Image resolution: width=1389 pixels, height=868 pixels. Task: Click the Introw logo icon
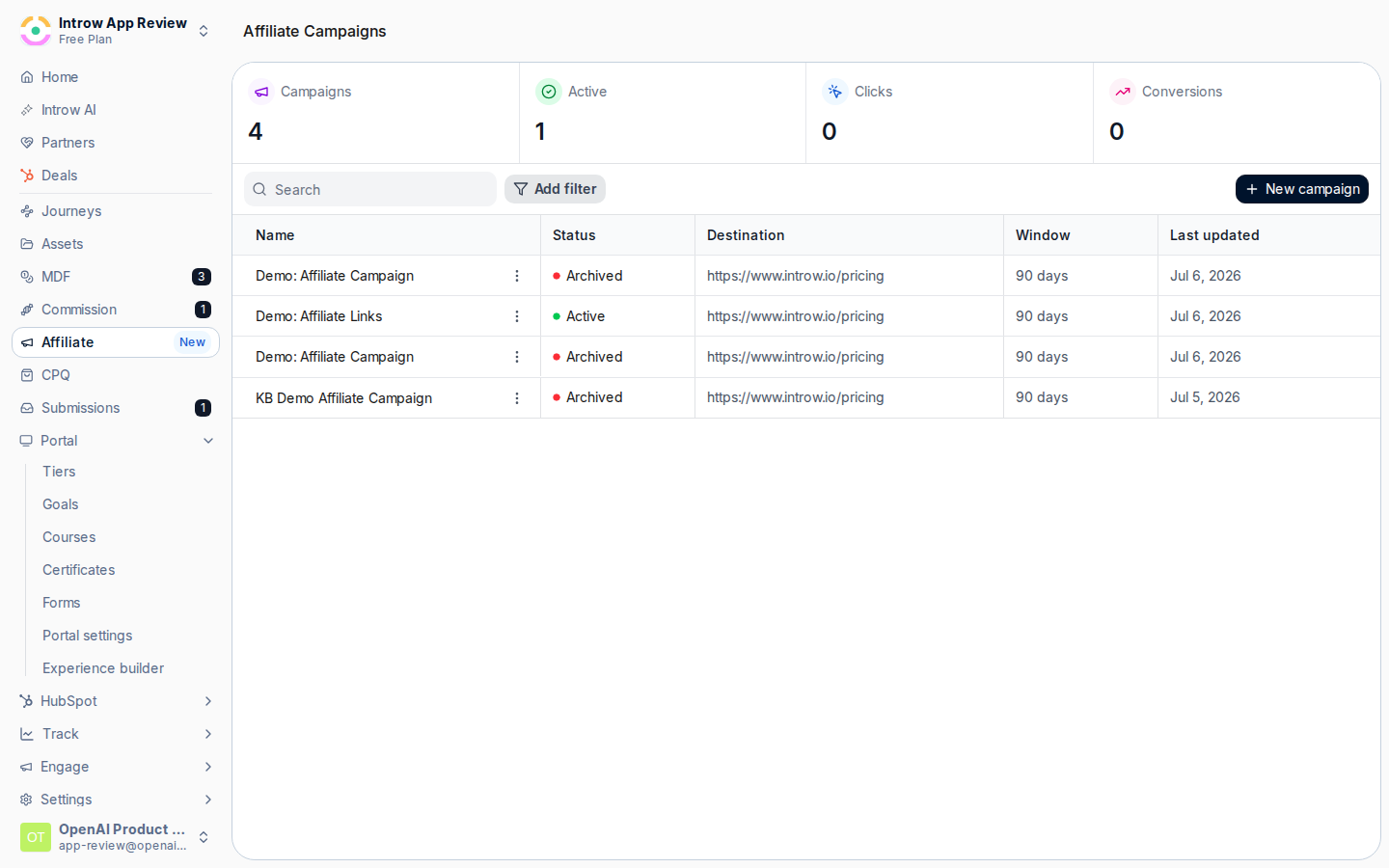pos(36,31)
